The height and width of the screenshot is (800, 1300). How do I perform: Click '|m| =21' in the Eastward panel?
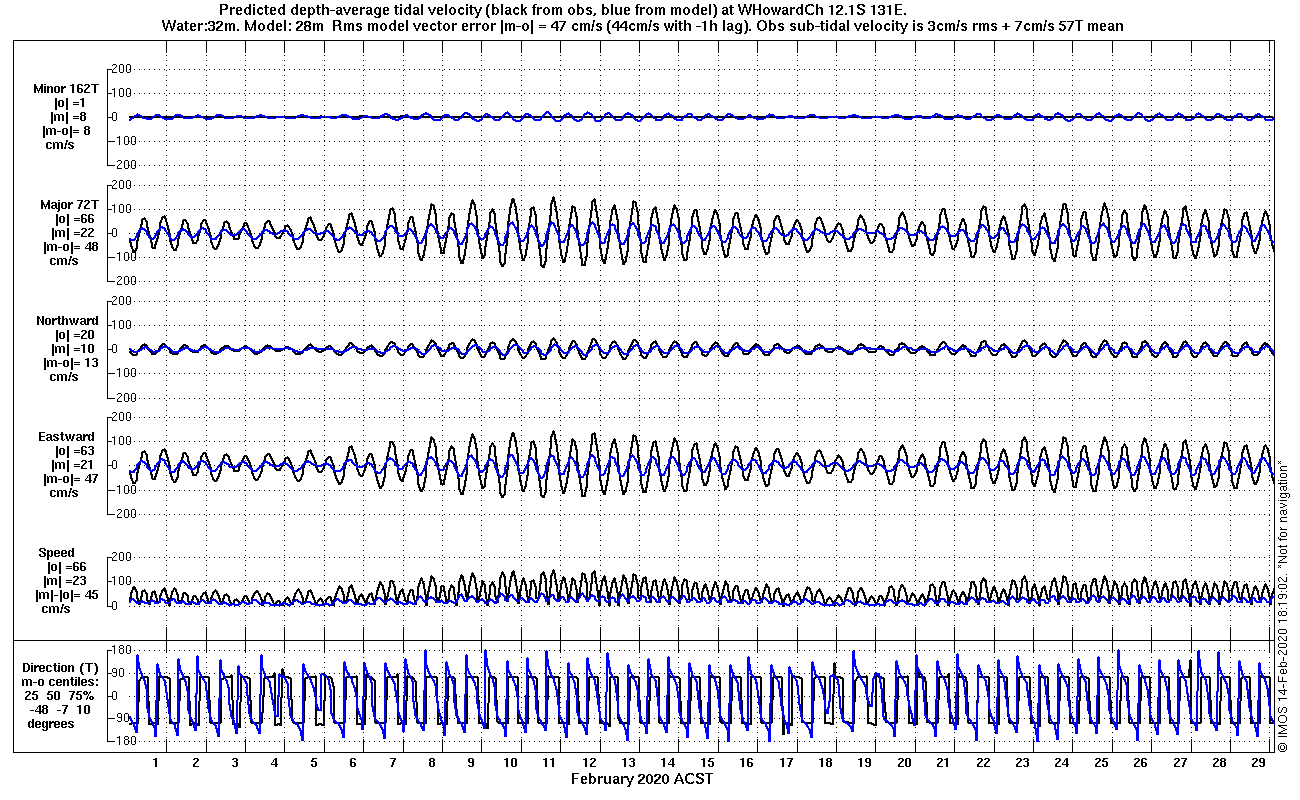pos(74,465)
